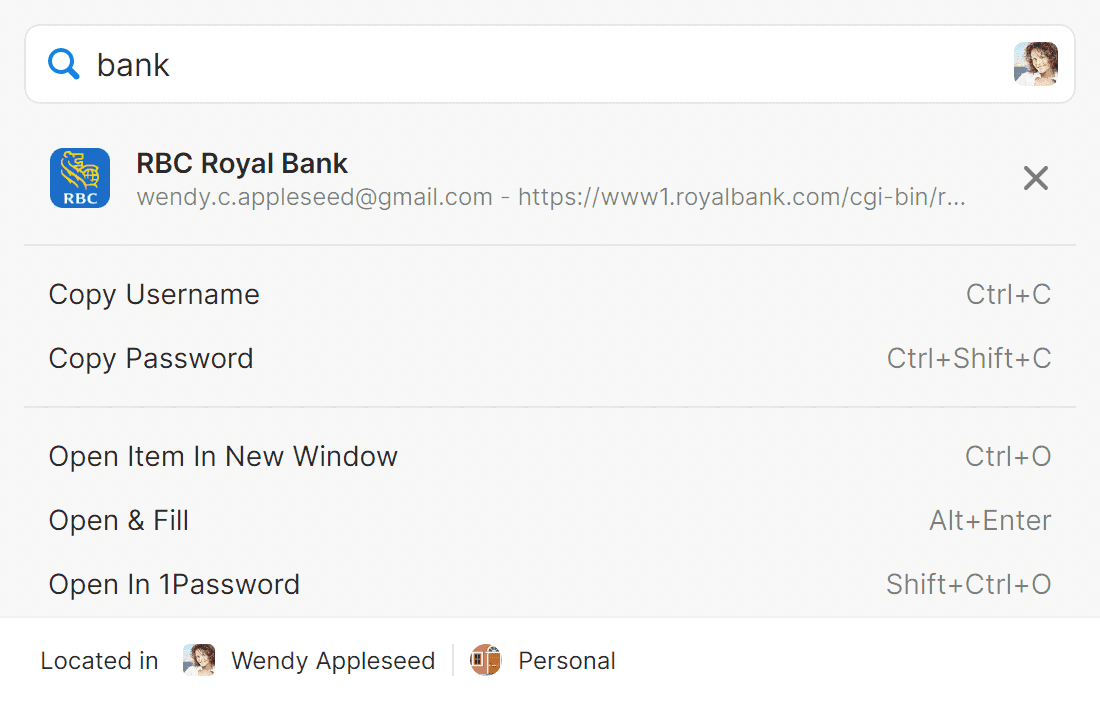Click the Wendy Appleseed avatar in the footer
1100x704 pixels.
[199, 660]
